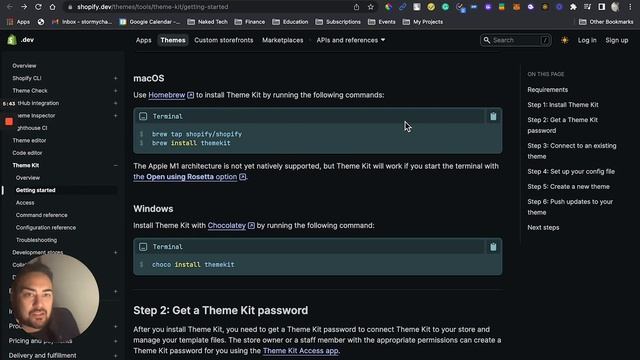Click the browser forward arrow

click(24, 7)
